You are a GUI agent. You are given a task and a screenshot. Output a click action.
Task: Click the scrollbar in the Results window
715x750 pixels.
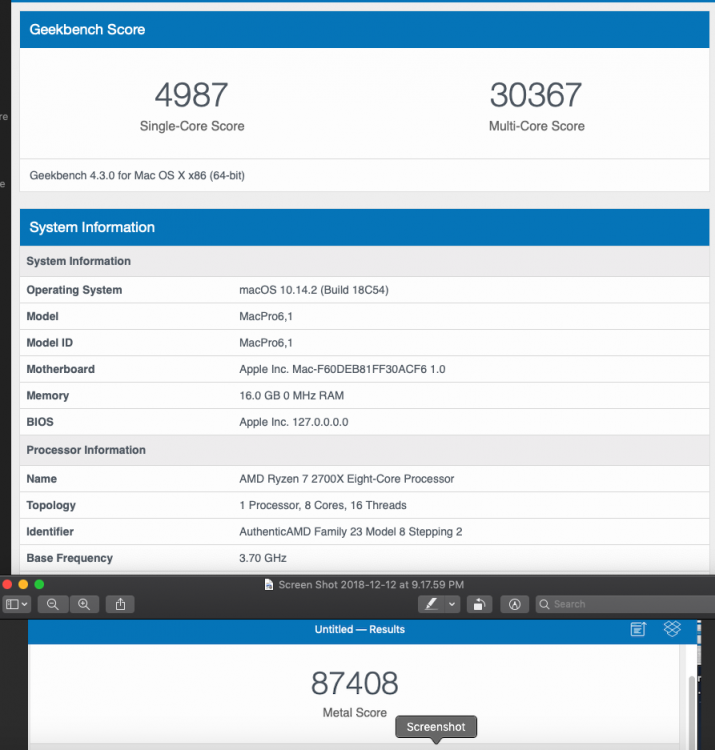[x=692, y=713]
